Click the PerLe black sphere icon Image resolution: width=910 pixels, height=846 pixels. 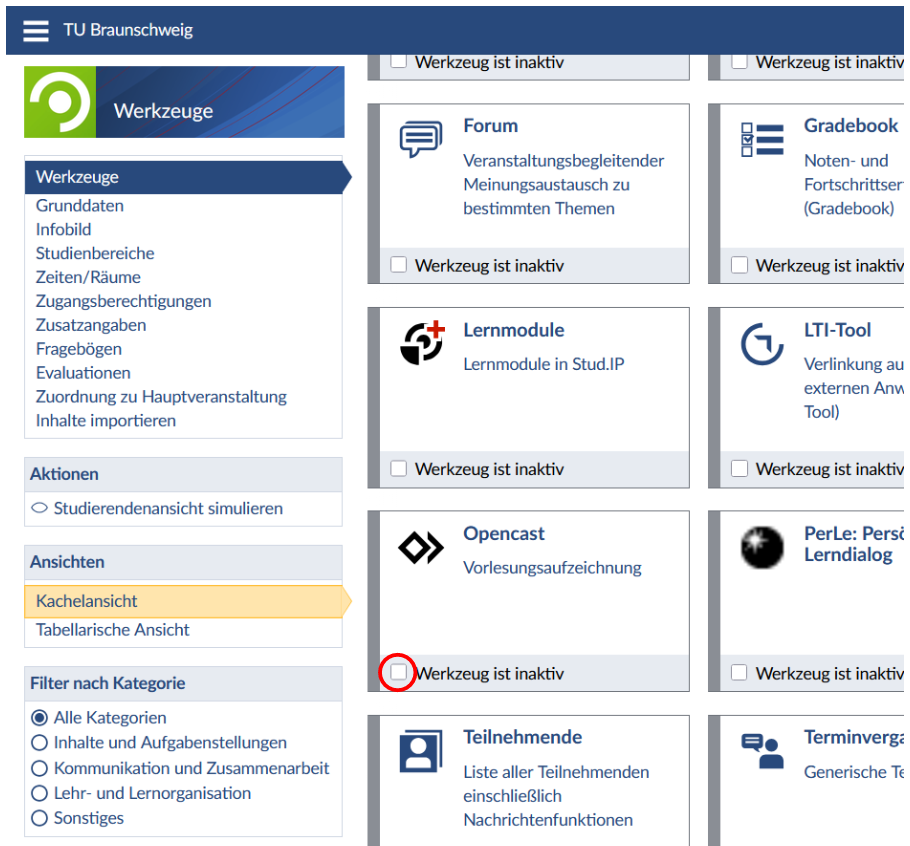762,547
